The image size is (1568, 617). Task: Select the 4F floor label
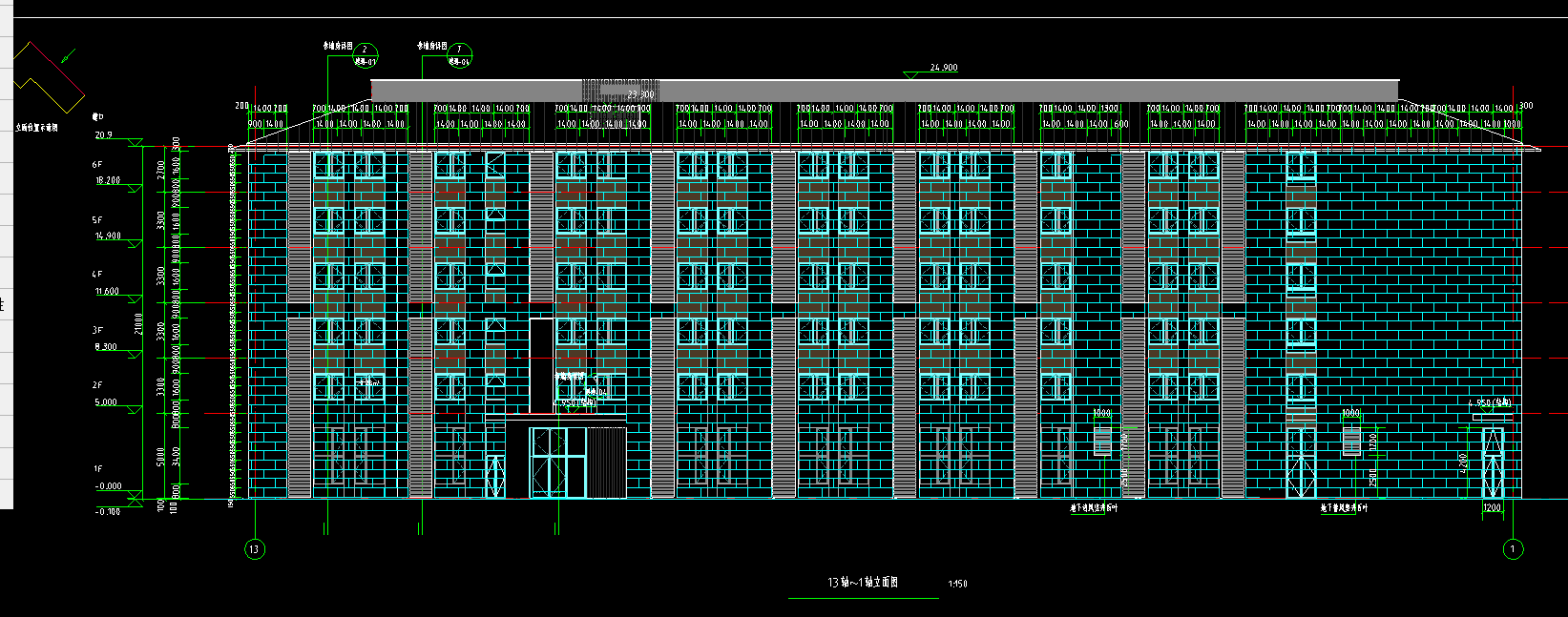click(97, 275)
